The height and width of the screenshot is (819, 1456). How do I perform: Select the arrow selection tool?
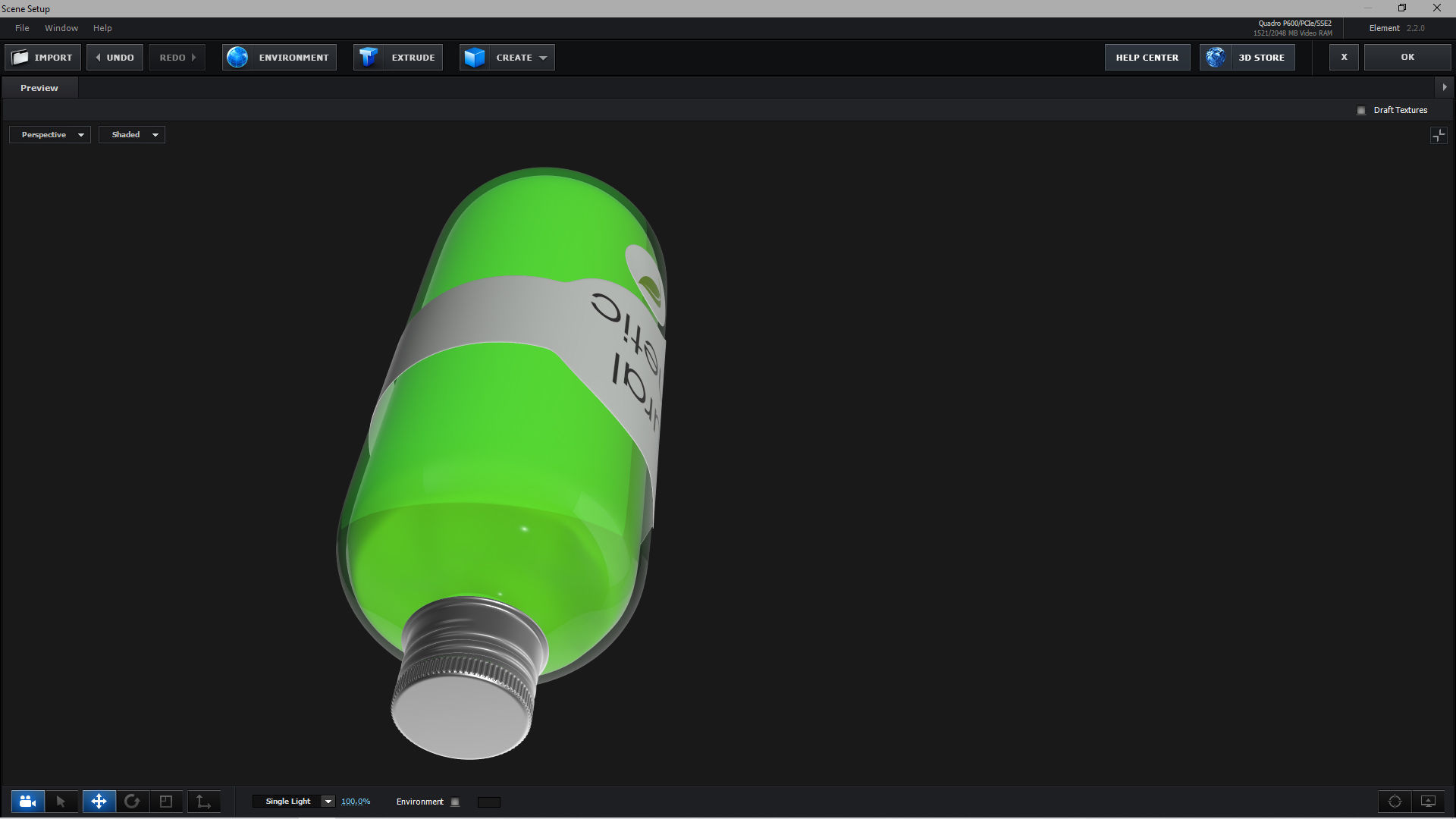click(x=61, y=802)
